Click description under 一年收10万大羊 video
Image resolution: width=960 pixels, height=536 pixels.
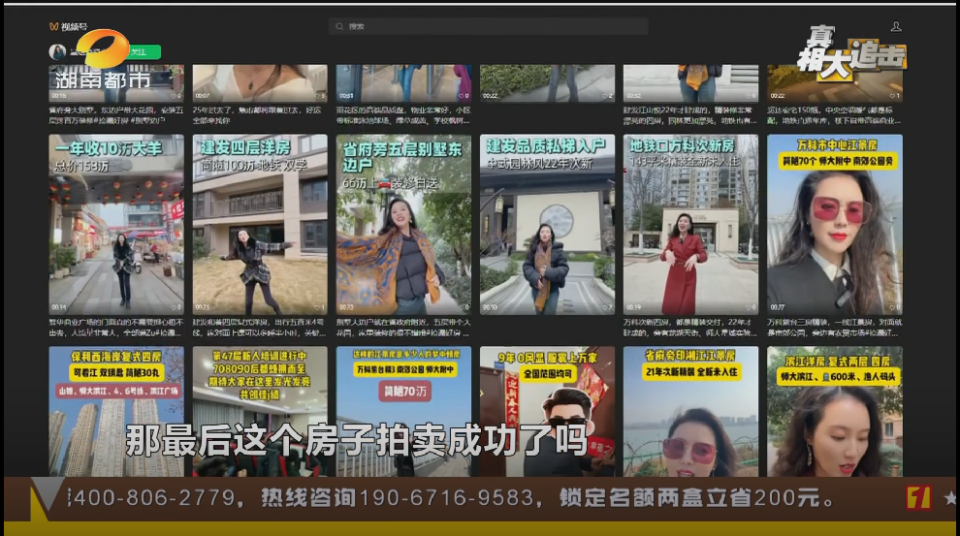point(116,327)
